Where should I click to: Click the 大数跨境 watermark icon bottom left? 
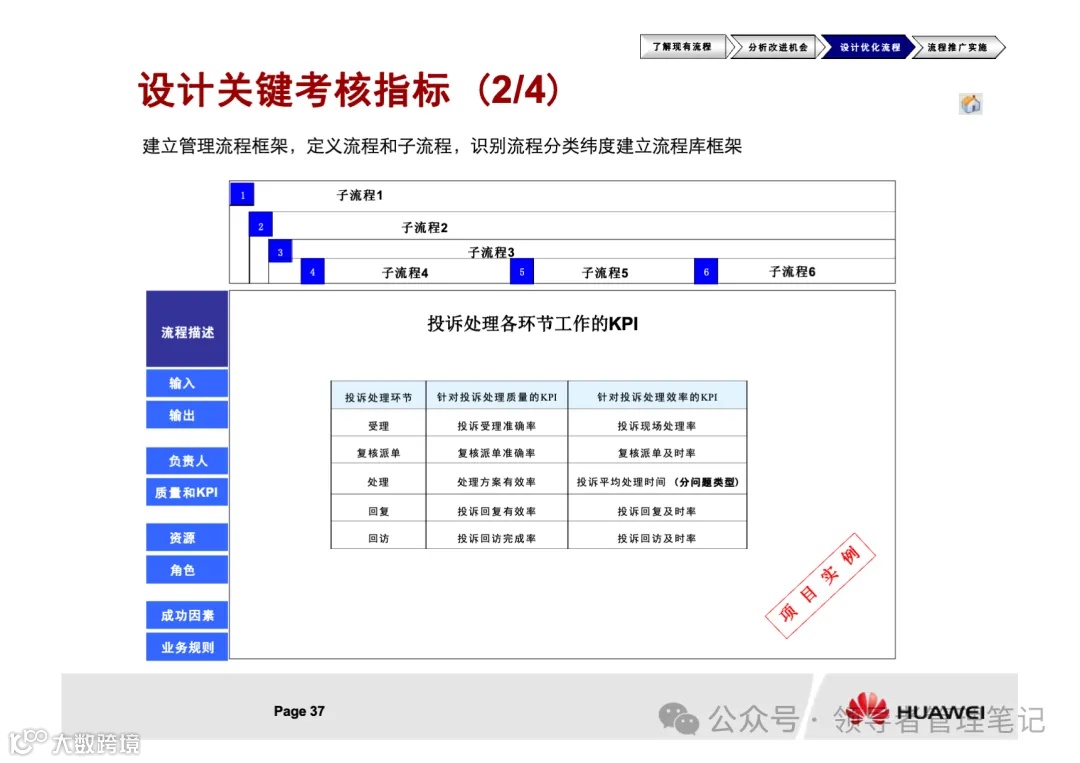(x=26, y=741)
